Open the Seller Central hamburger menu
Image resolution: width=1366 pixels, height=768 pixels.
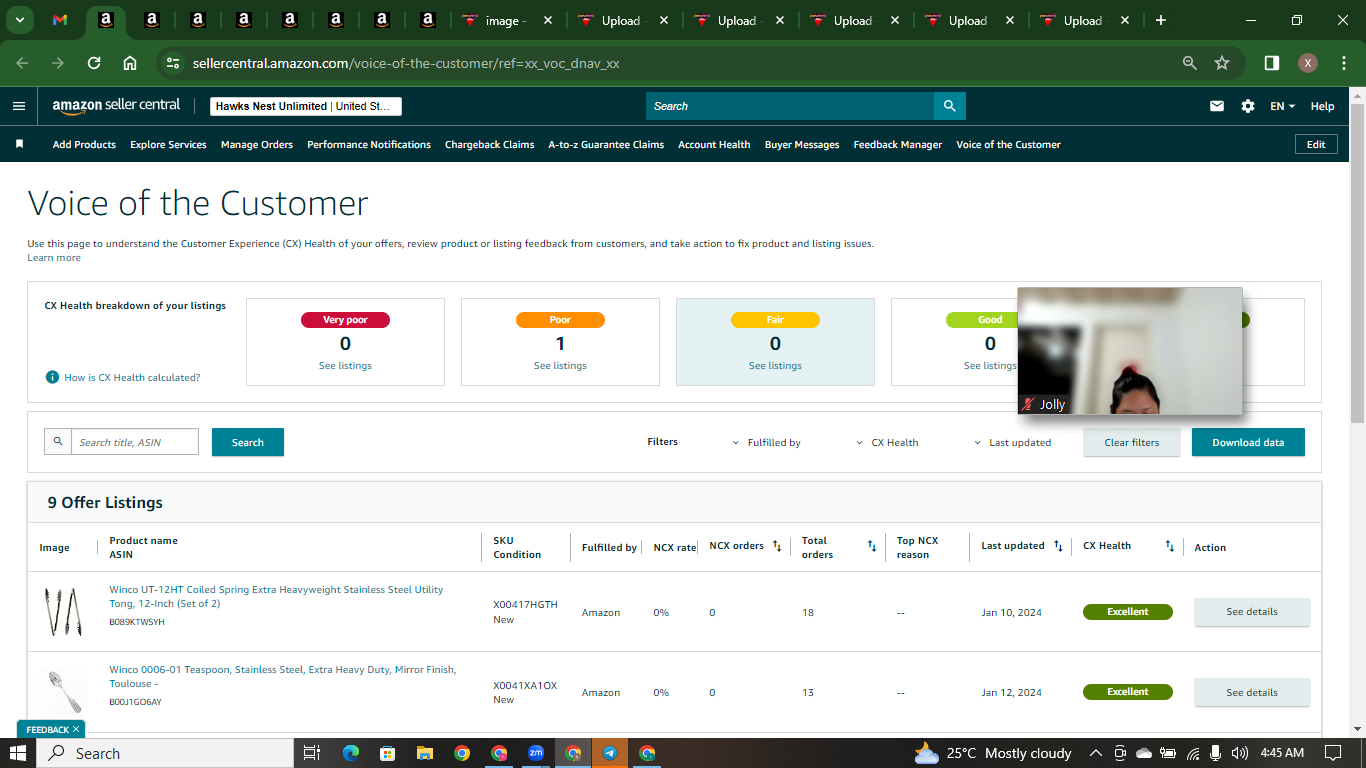(x=19, y=106)
